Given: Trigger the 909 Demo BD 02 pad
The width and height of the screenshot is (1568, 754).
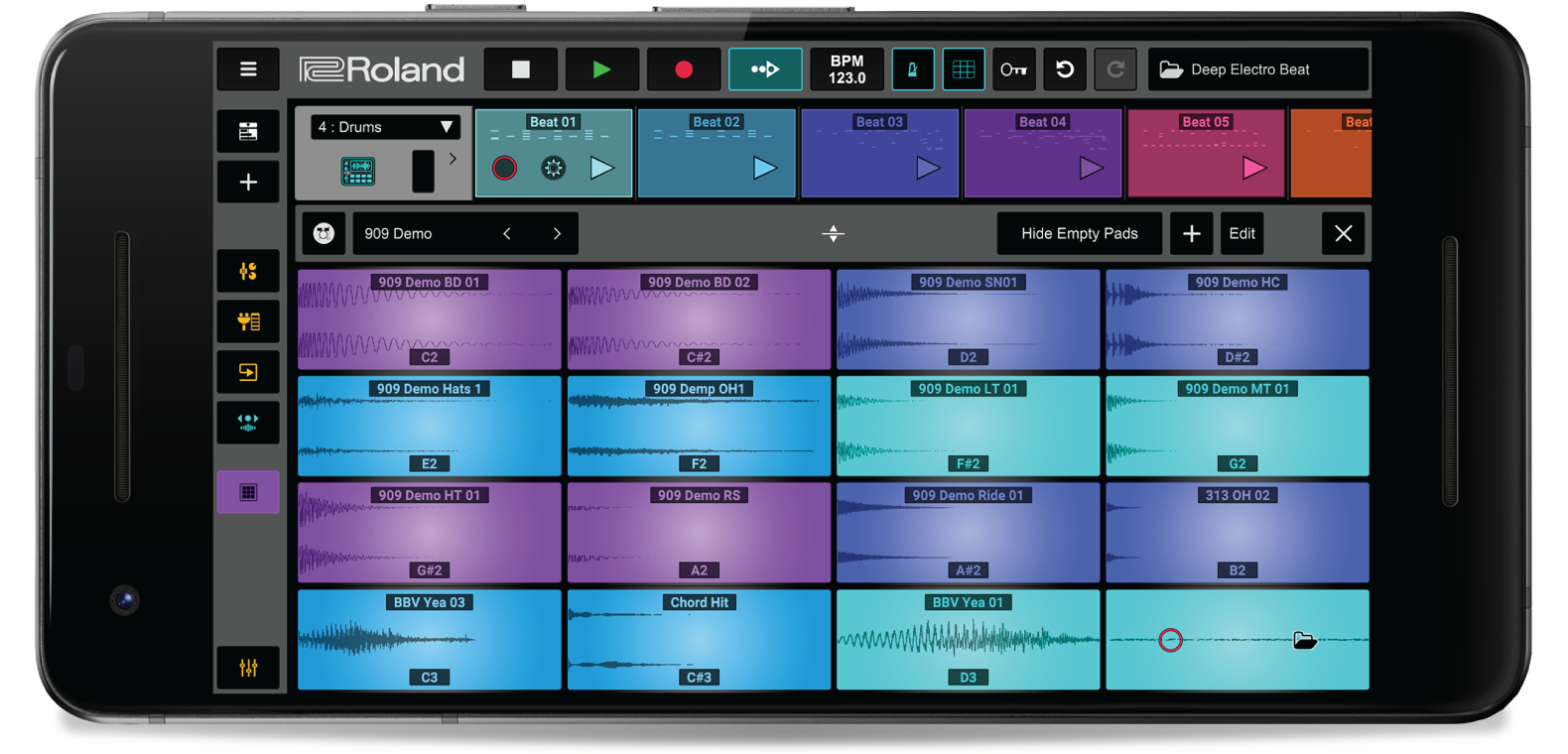Looking at the screenshot, I should click(699, 319).
